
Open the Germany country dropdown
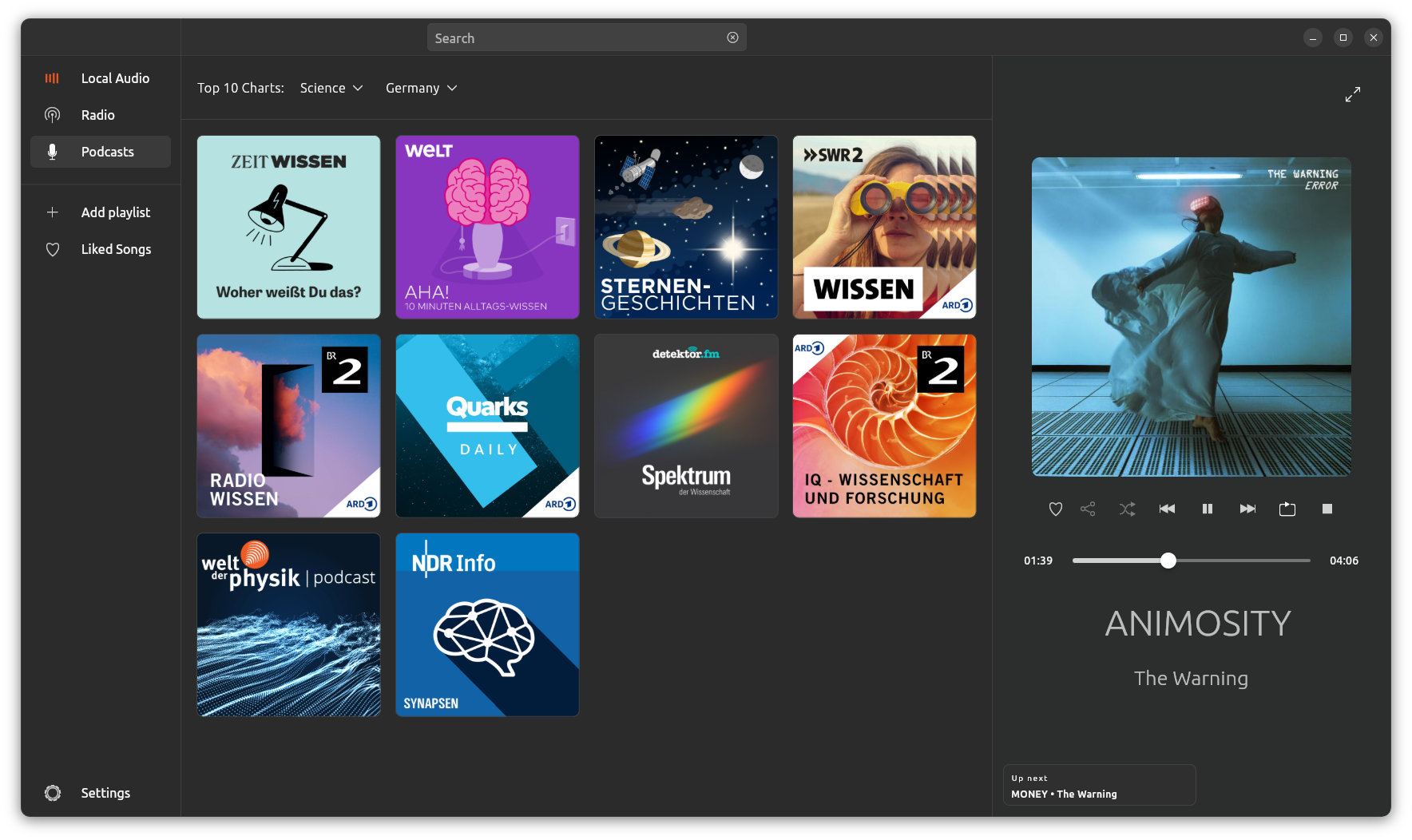coord(422,88)
